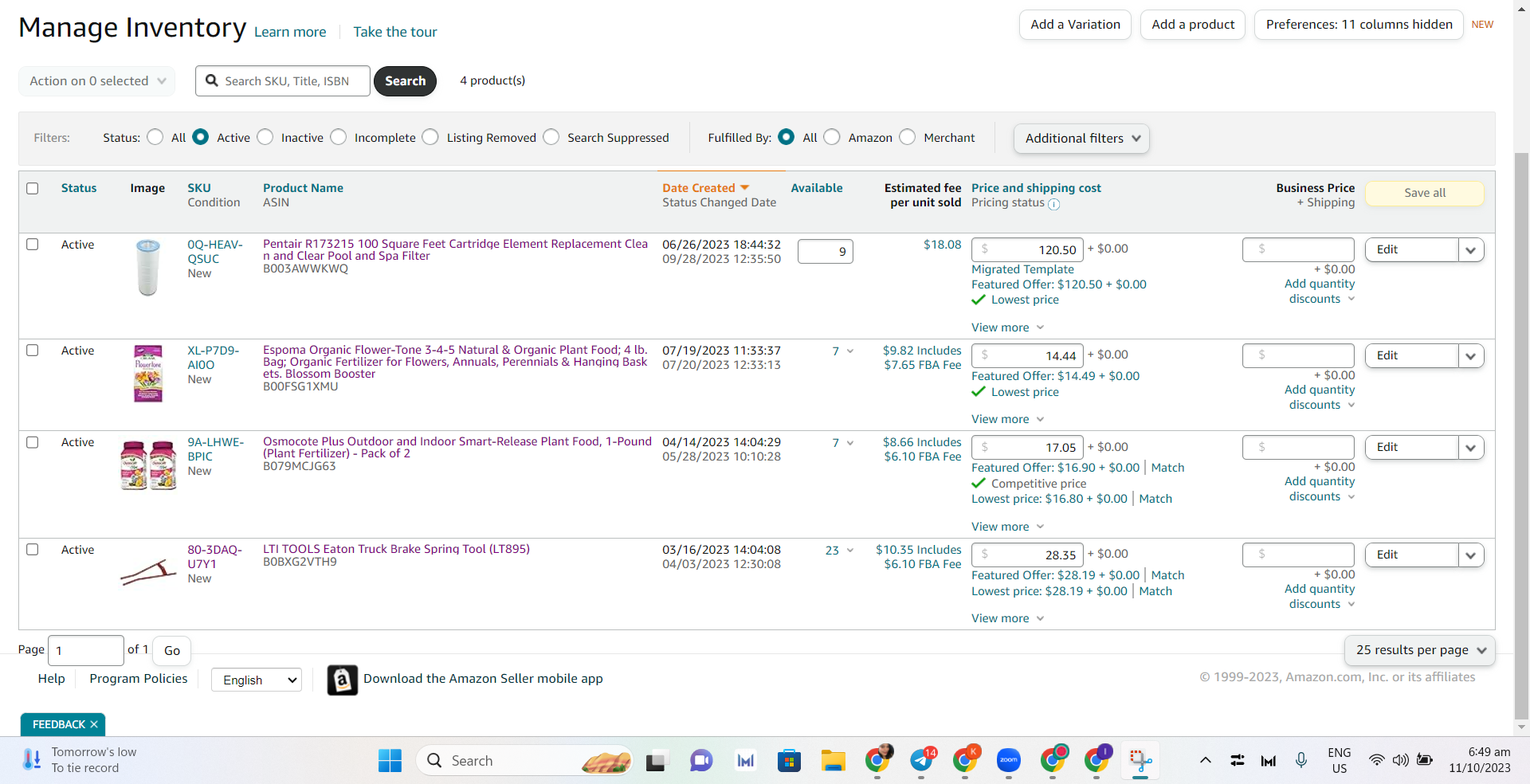Open the Snipping Tool taskbar icon
The height and width of the screenshot is (784, 1530).
pos(1140,761)
